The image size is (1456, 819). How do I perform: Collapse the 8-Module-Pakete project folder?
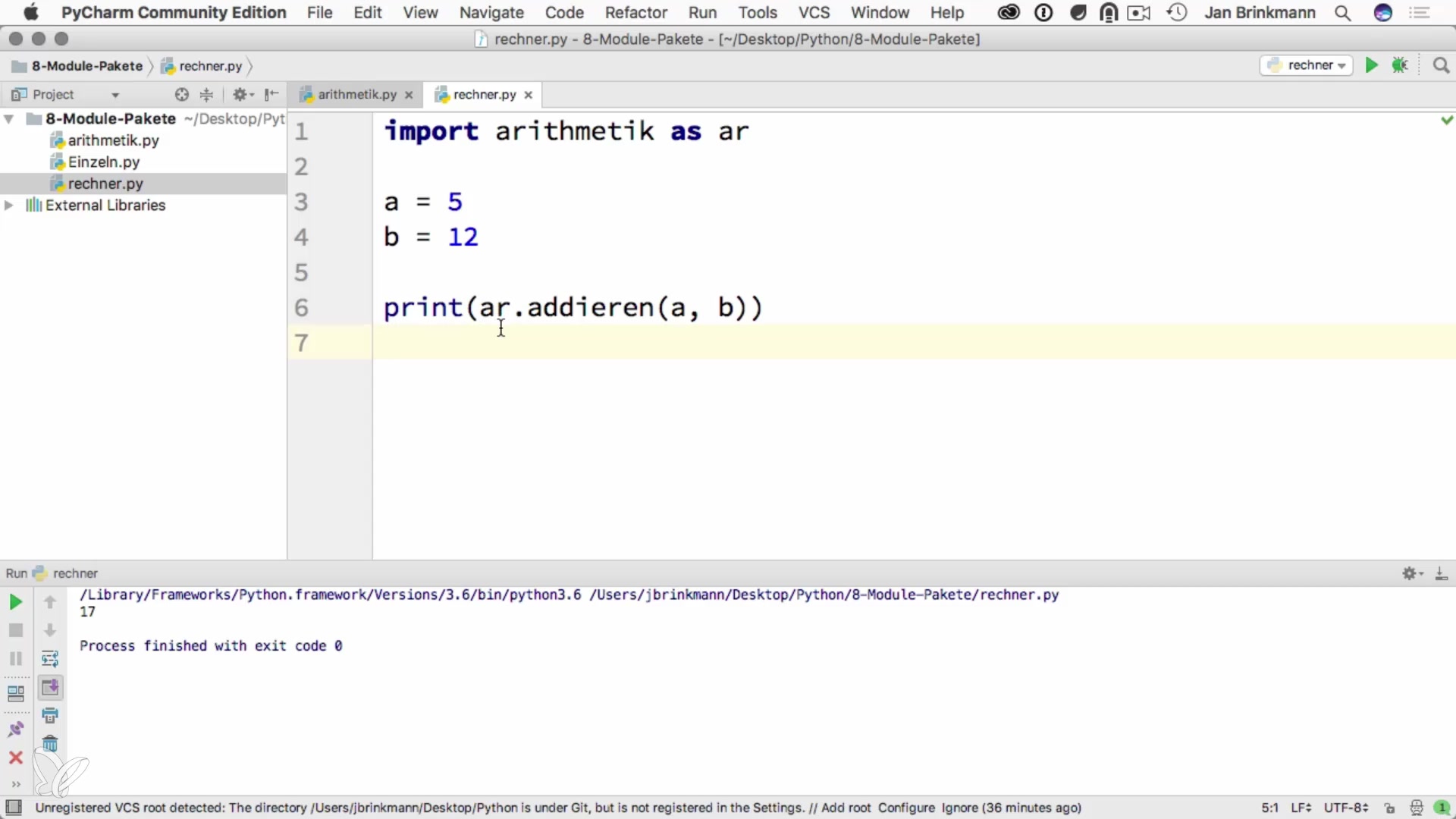coord(9,119)
